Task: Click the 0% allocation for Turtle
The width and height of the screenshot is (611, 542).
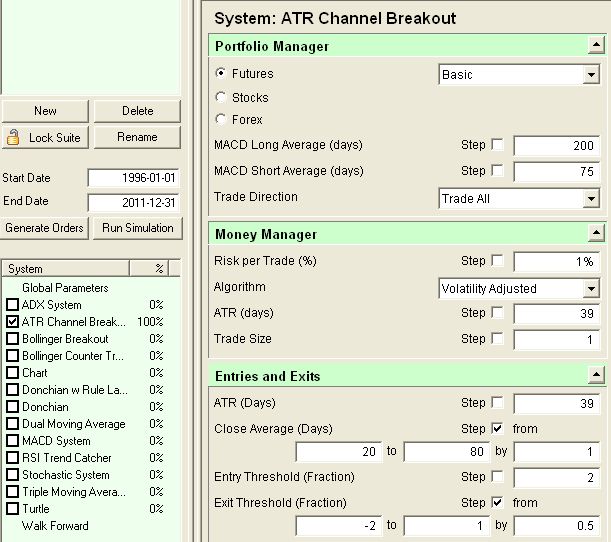Action: (156, 508)
